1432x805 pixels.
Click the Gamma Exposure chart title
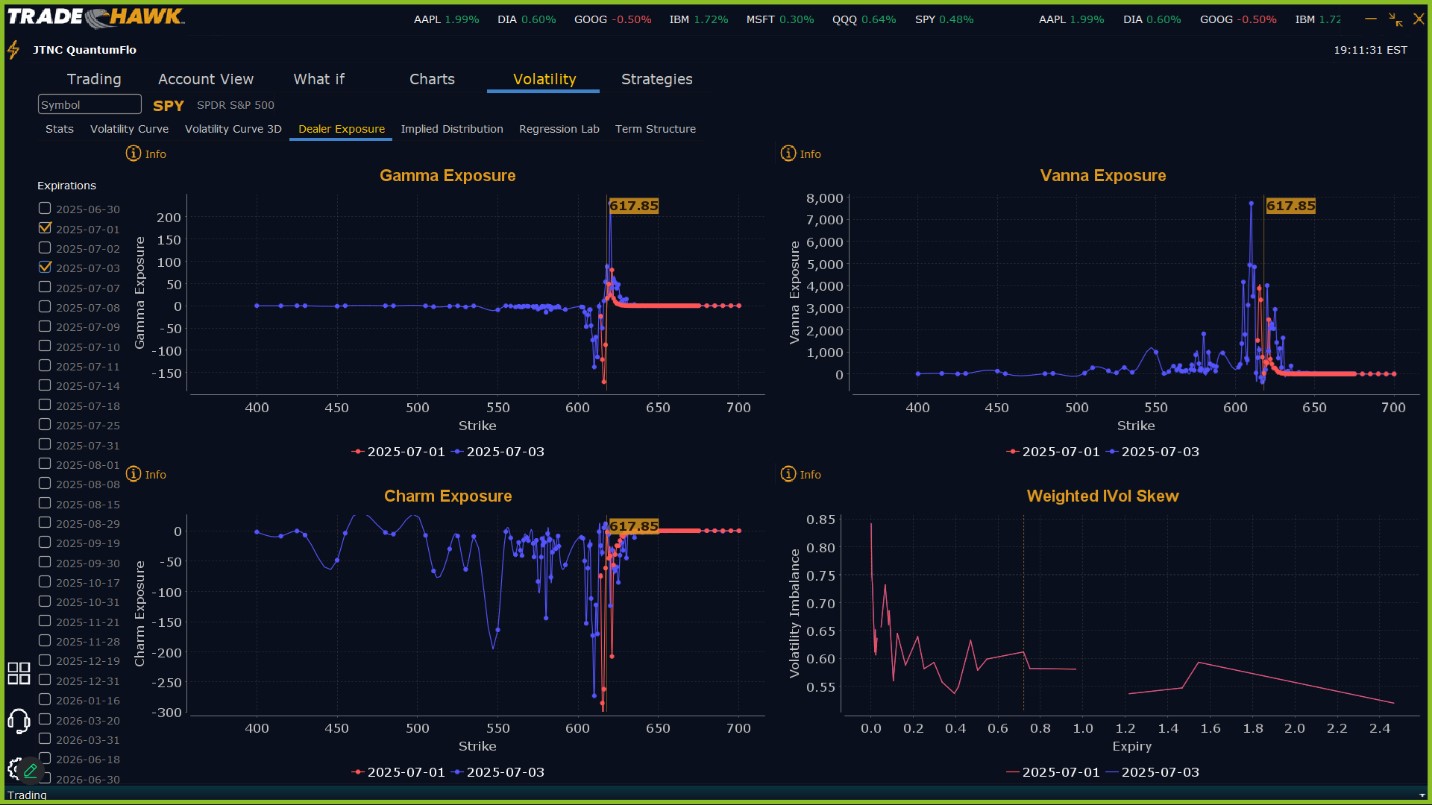coord(448,175)
